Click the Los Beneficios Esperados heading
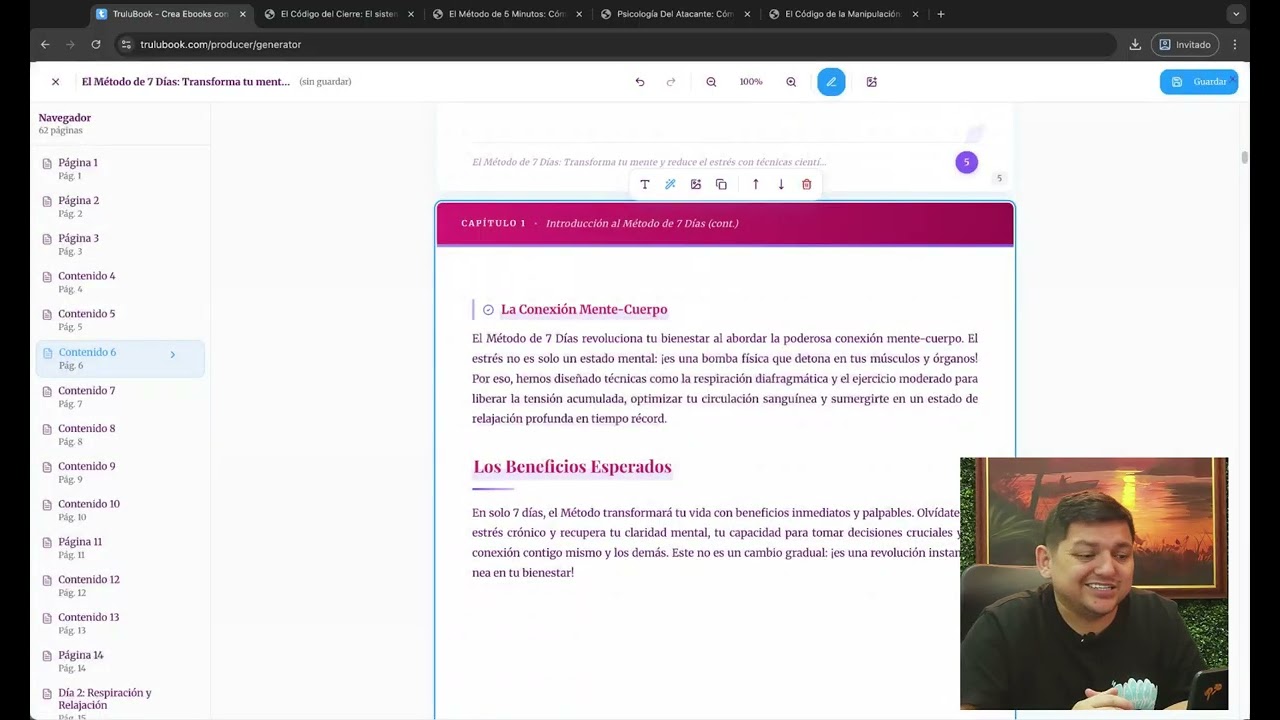Image resolution: width=1280 pixels, height=720 pixels. point(572,467)
